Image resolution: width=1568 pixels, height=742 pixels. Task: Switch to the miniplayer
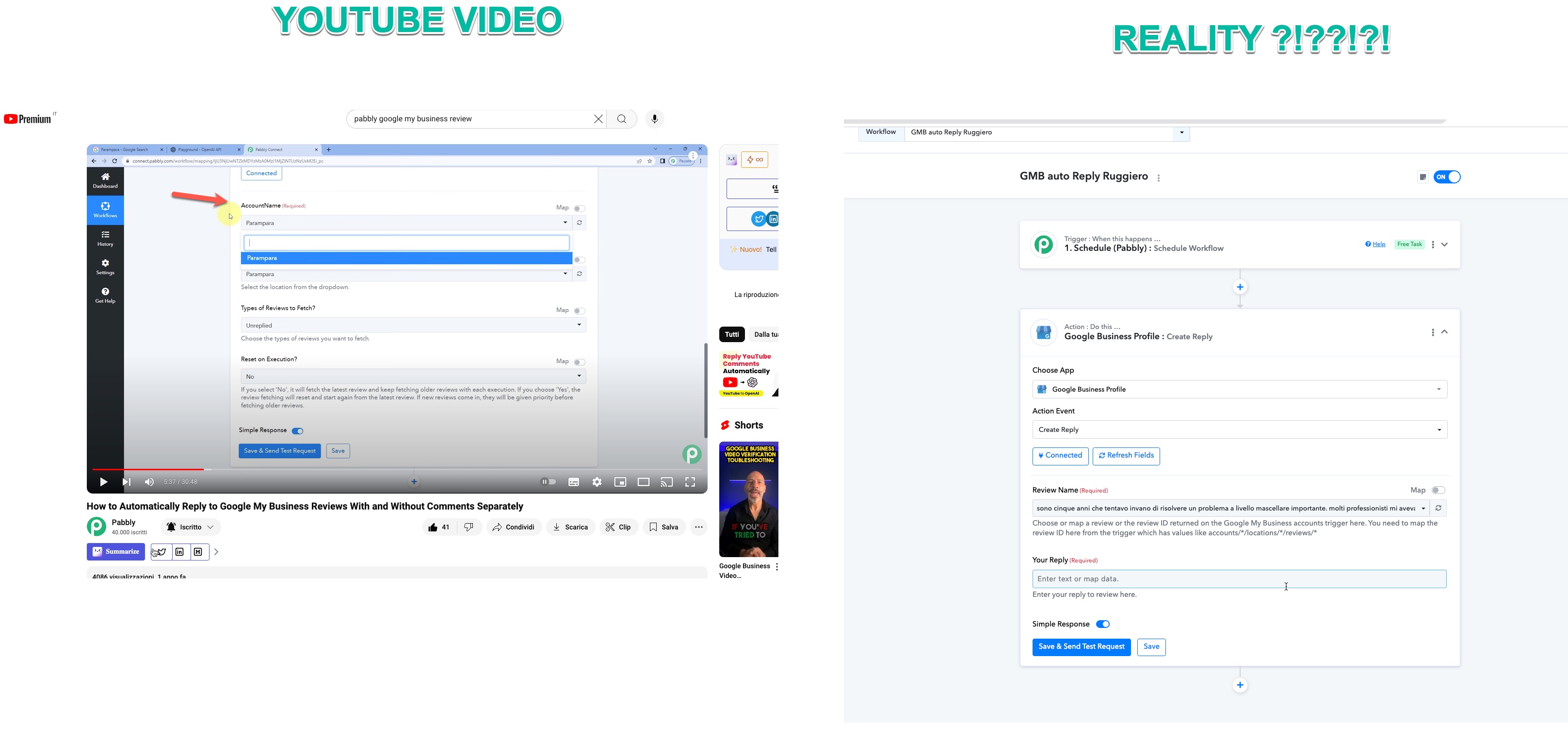(620, 482)
